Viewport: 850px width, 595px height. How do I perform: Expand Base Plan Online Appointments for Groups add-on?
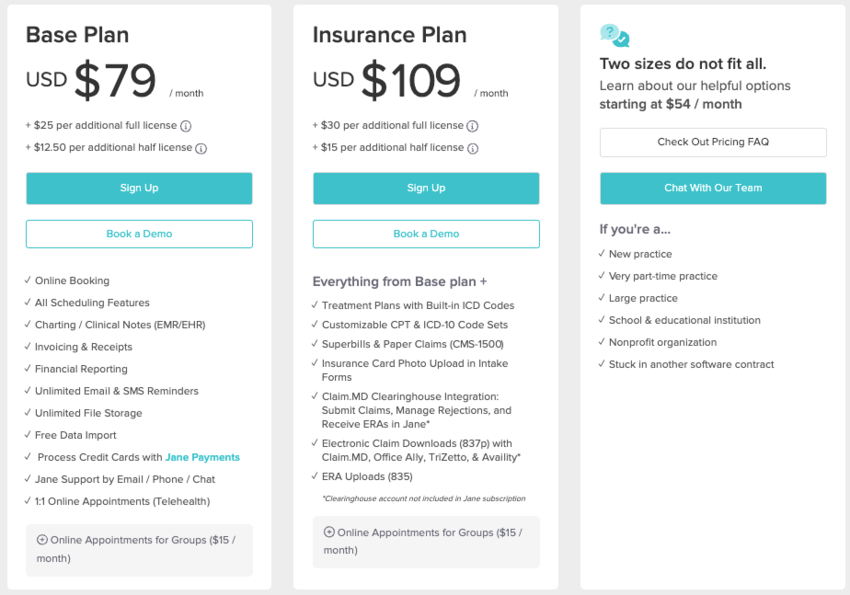point(139,549)
